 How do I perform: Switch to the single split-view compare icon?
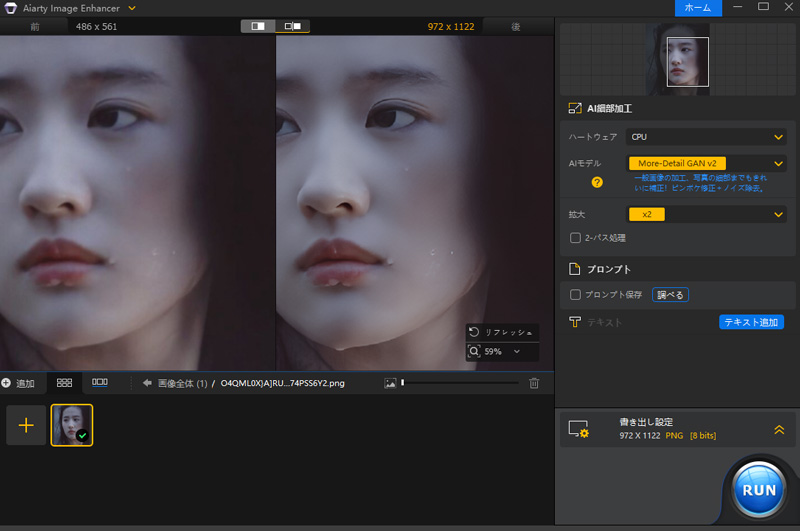pos(258,27)
